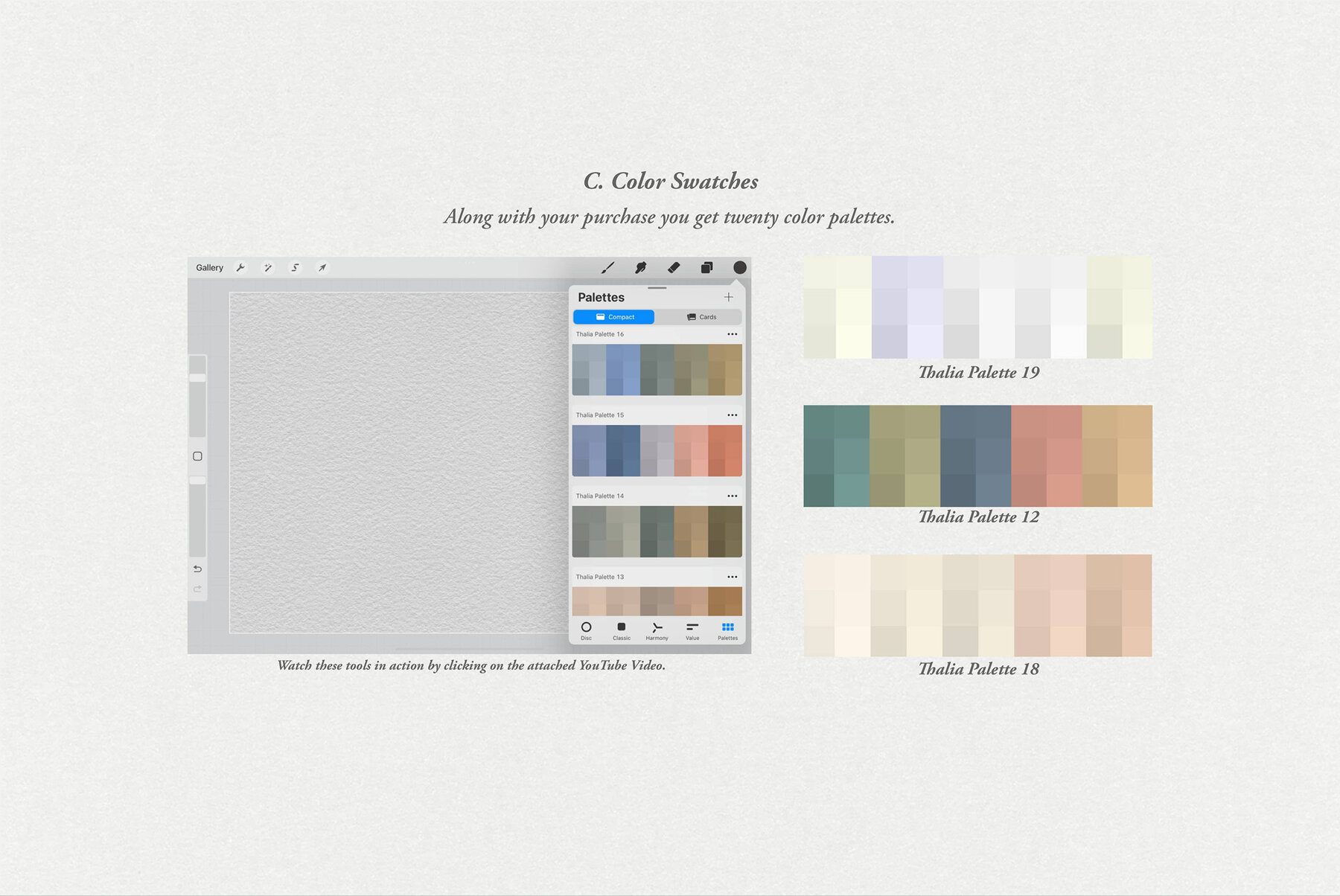The image size is (1340, 896).
Task: Select the Smudge tool
Action: pyautogui.click(x=642, y=268)
